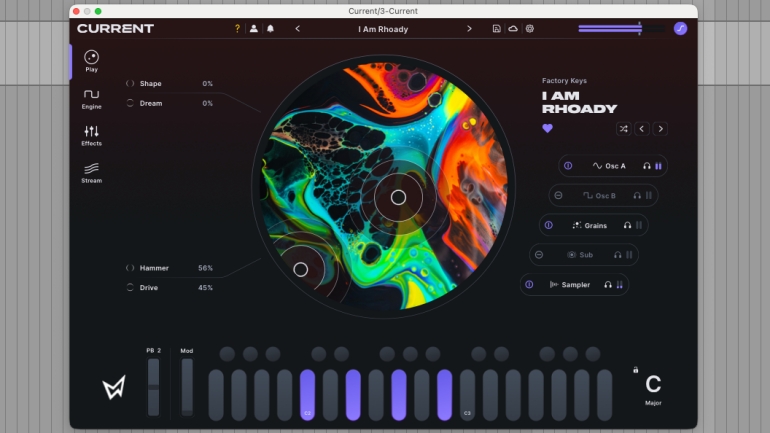Toggle the favorite heart icon
The image size is (770, 433).
(x=548, y=129)
